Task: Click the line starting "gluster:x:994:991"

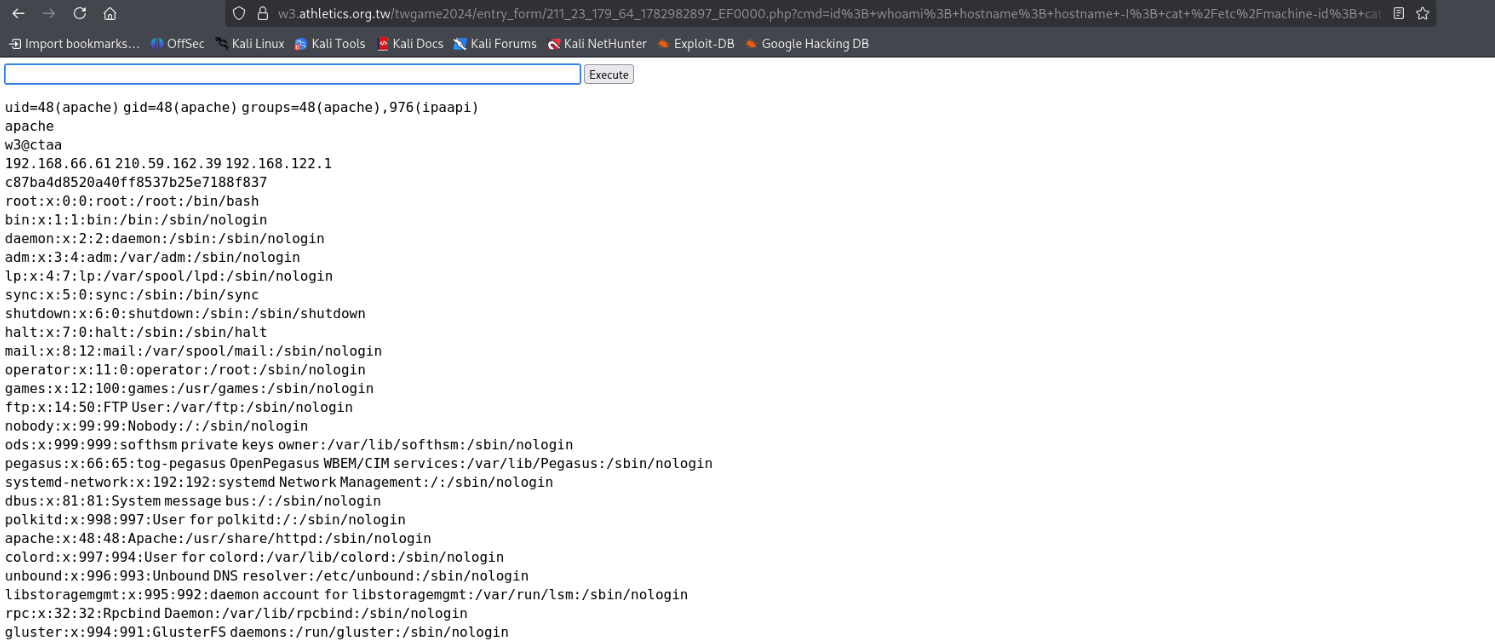Action: (257, 632)
